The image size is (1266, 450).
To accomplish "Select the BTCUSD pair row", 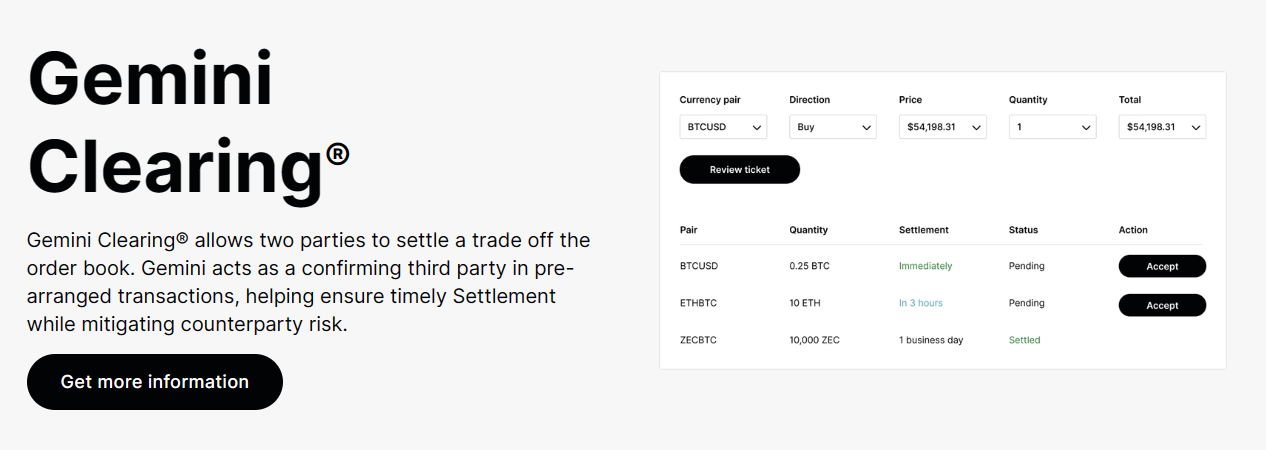I will [x=698, y=266].
